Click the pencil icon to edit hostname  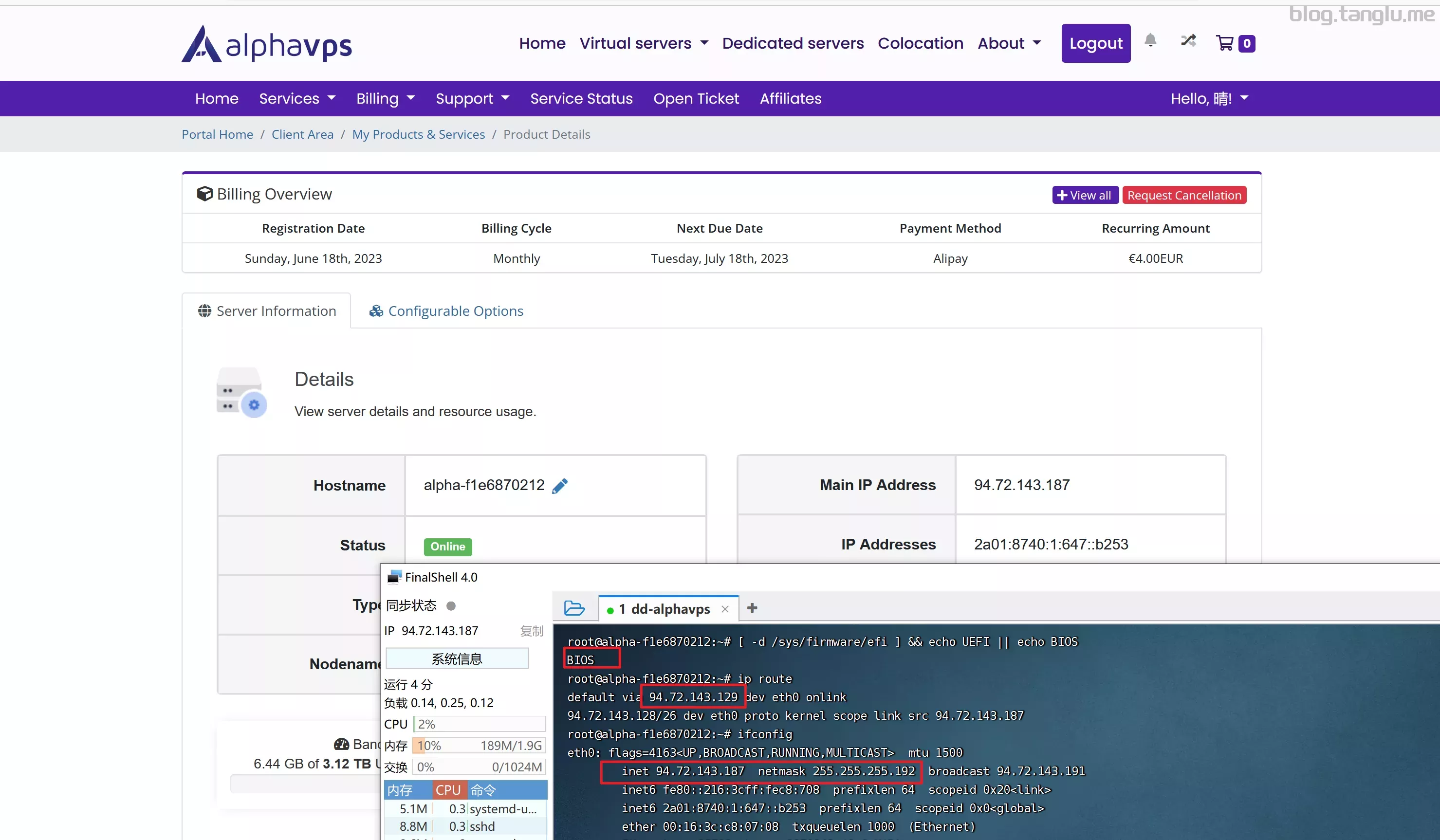(x=560, y=486)
